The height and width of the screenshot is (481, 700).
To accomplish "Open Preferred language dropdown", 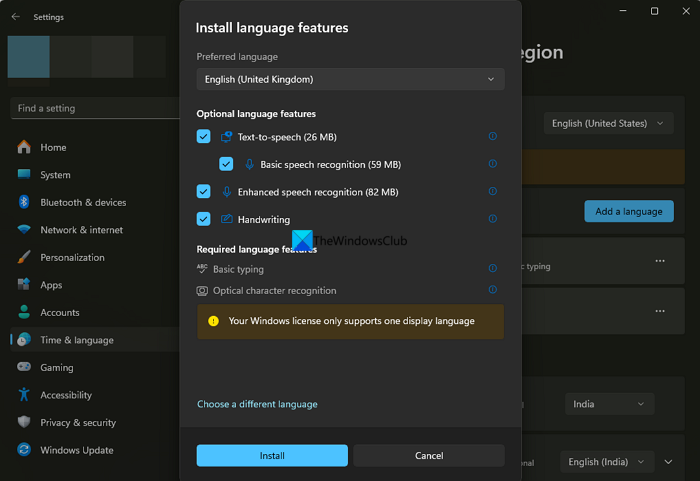I will pyautogui.click(x=350, y=79).
